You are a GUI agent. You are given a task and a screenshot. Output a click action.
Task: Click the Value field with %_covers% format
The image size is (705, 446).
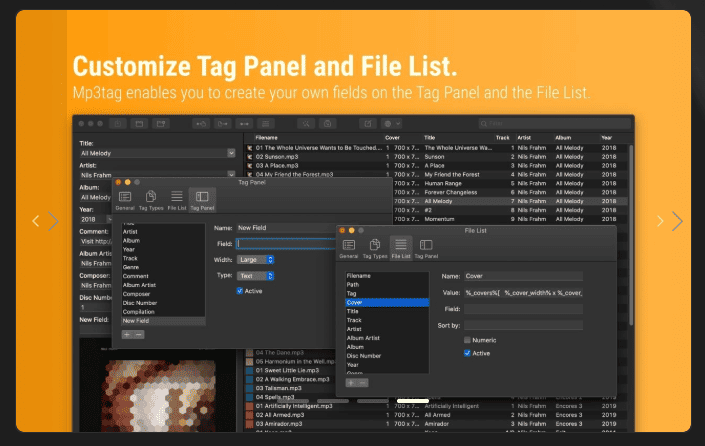(x=523, y=293)
